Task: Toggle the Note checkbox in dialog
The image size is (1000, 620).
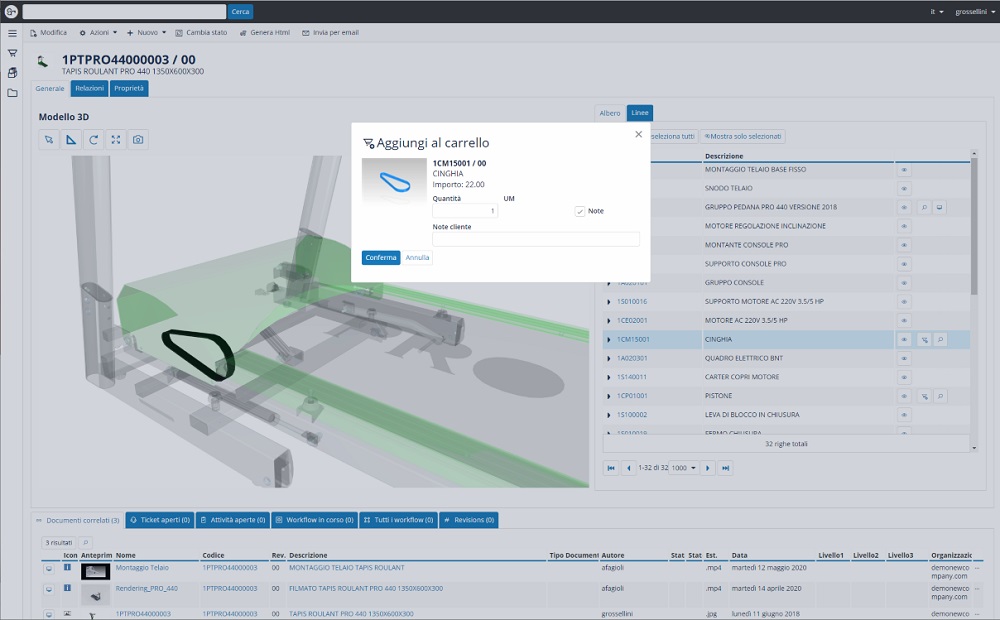Action: click(580, 211)
